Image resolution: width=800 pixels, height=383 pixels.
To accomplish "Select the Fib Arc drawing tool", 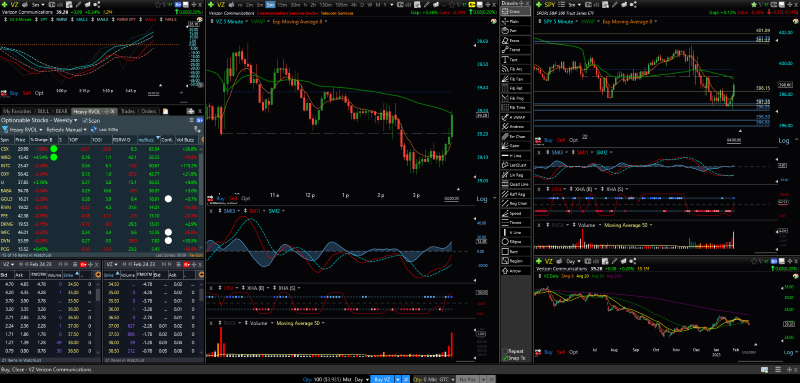I will click(x=516, y=69).
